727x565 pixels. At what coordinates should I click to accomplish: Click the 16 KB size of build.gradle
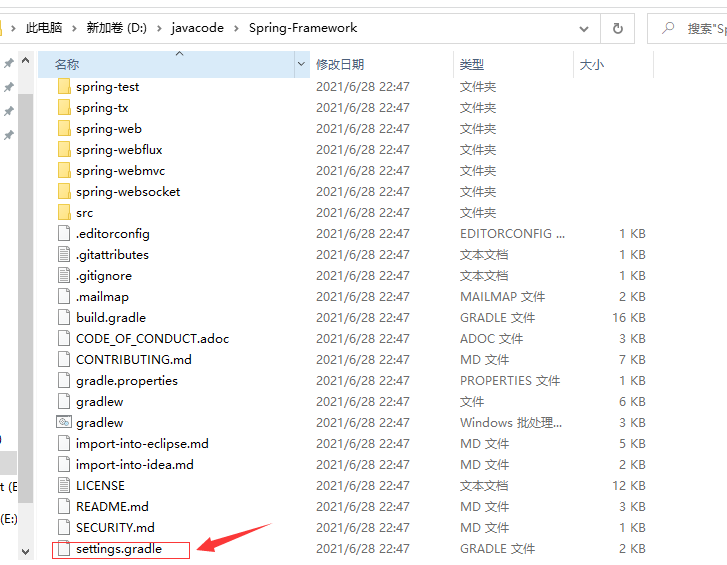click(x=629, y=317)
